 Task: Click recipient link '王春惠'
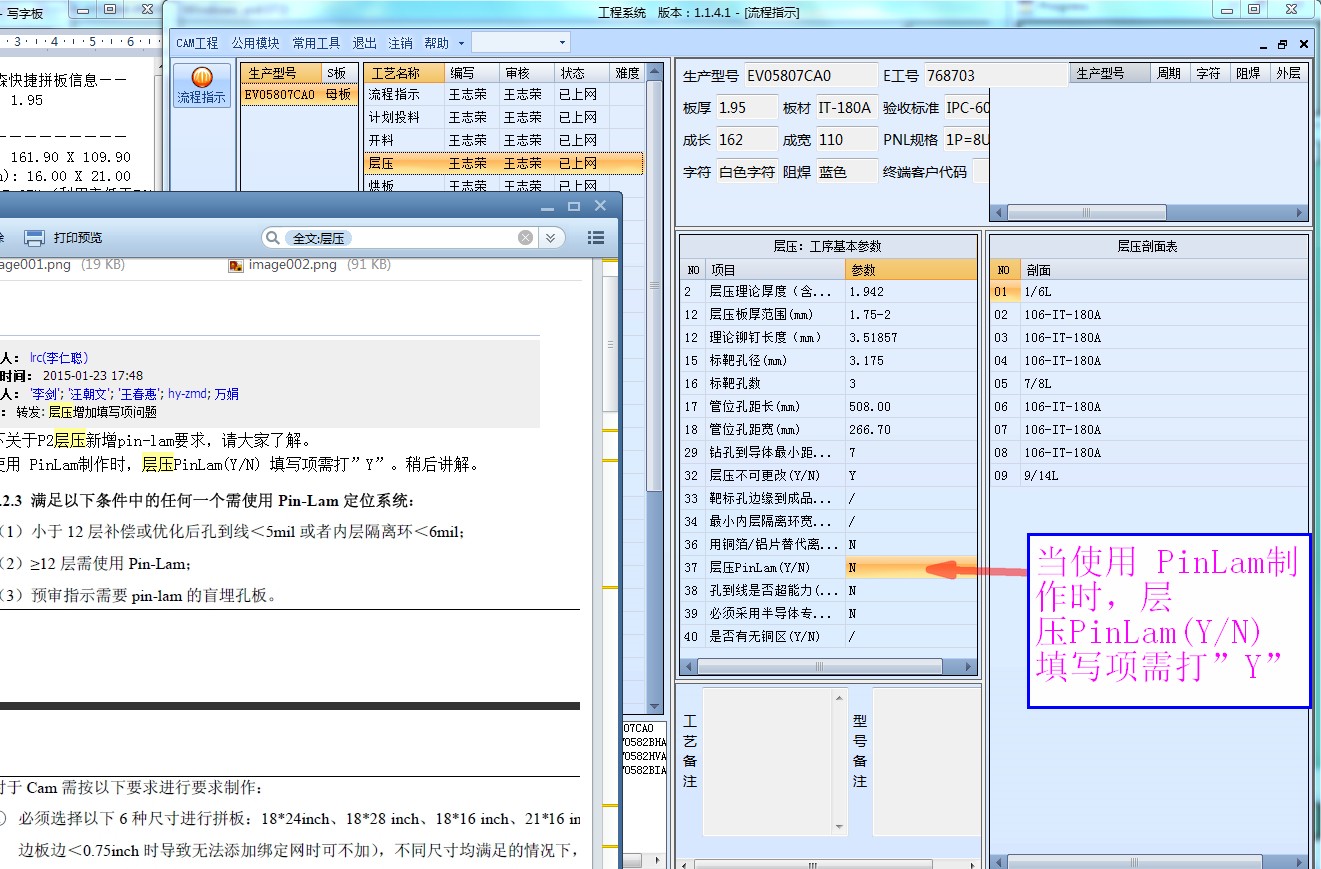point(138,394)
